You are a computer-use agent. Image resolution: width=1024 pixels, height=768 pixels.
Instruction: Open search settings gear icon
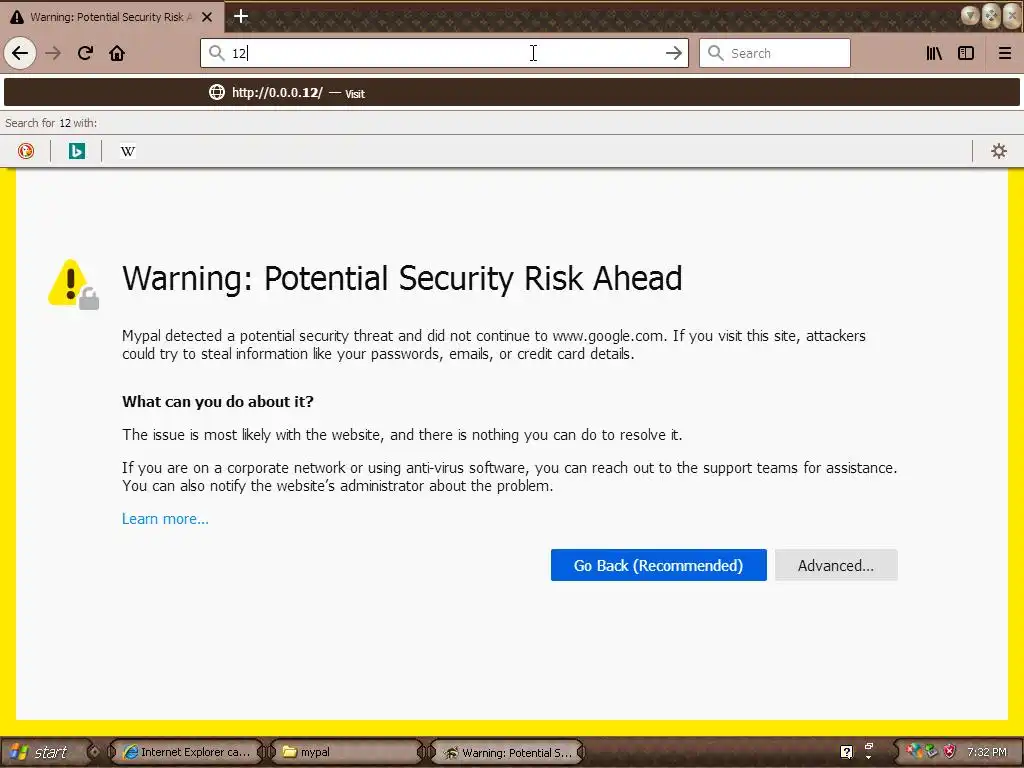999,151
